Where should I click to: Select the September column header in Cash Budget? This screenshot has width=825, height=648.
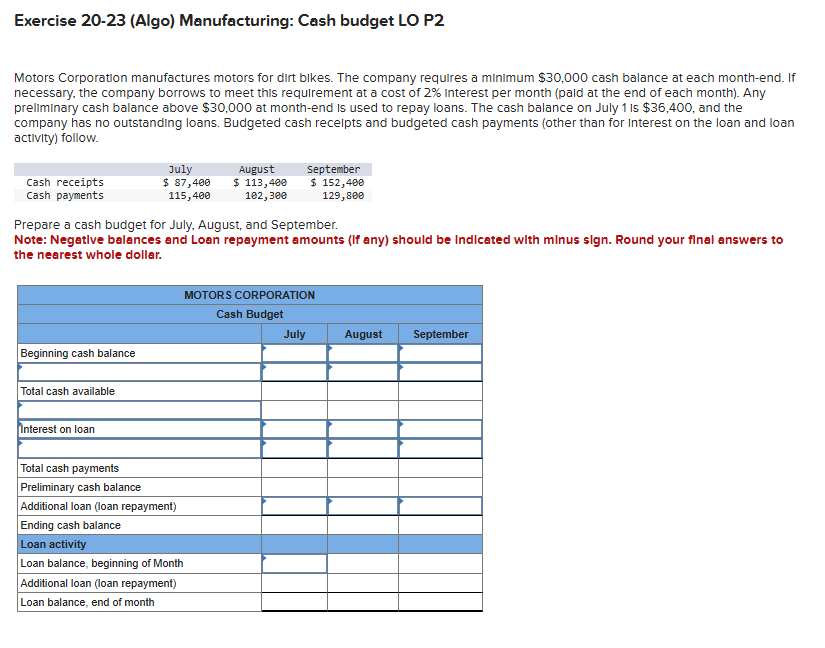click(440, 334)
